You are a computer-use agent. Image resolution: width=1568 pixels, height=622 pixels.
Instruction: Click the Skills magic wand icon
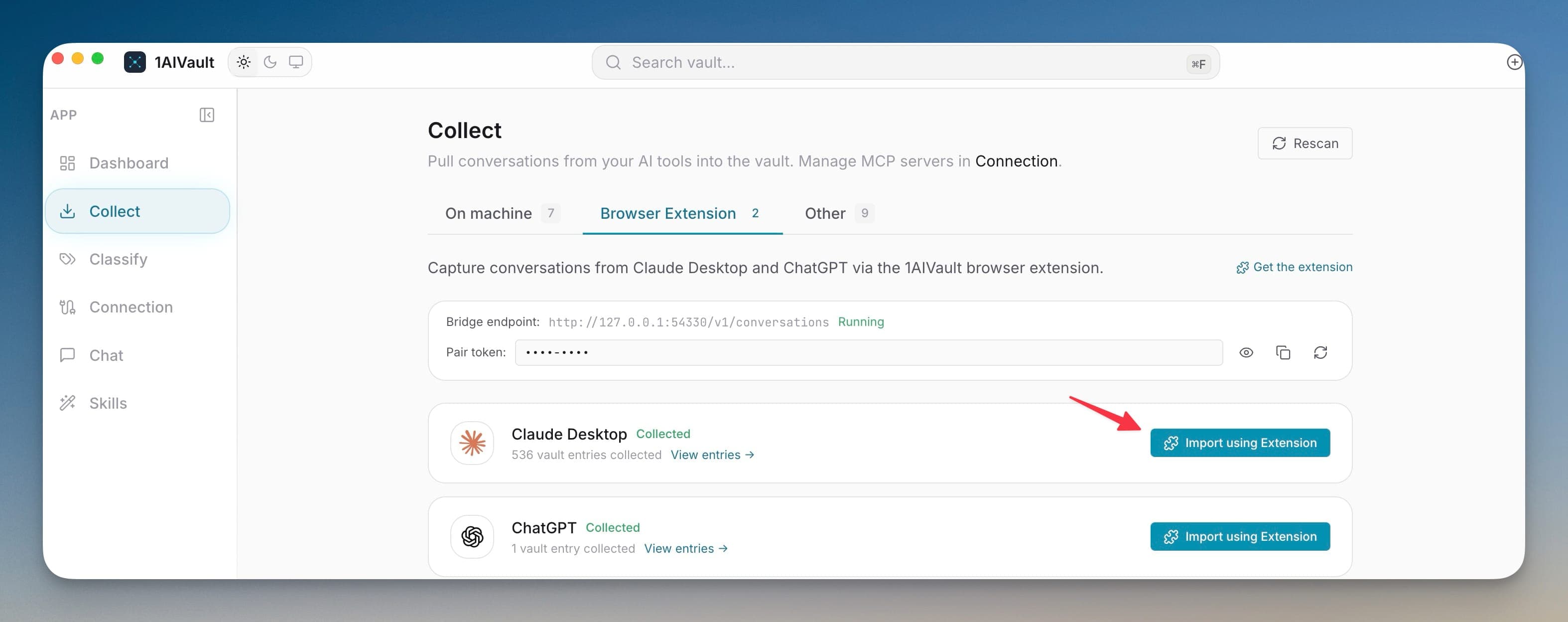pos(68,403)
